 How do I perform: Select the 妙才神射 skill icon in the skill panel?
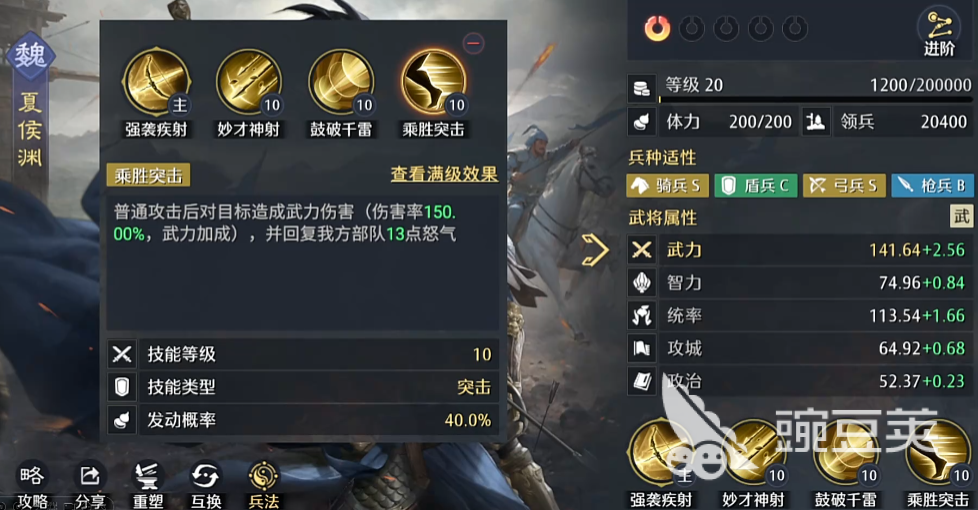coord(249,83)
